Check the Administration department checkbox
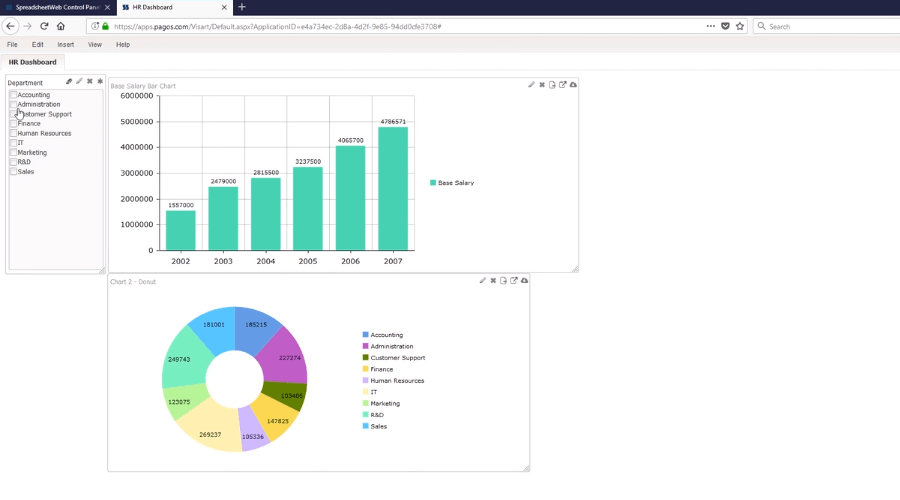900x500 pixels. click(x=13, y=104)
